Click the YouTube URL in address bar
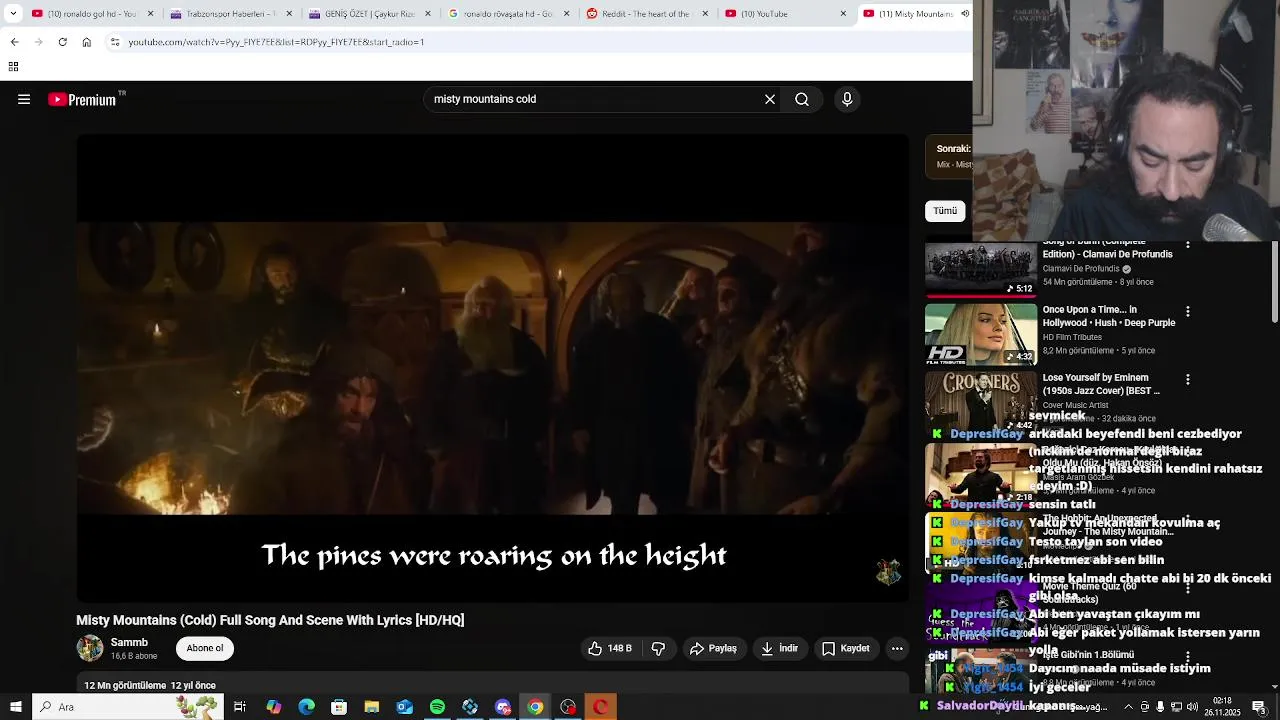 (276, 42)
